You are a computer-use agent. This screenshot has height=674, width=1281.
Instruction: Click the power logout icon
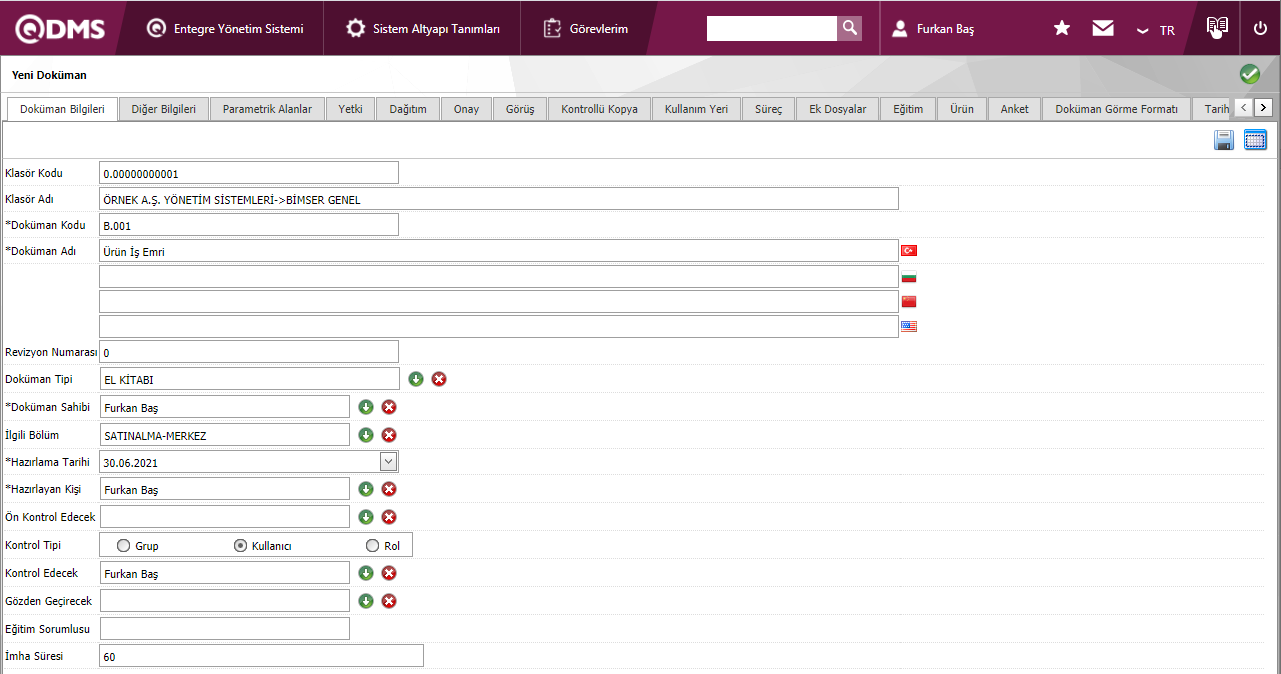(x=1260, y=29)
